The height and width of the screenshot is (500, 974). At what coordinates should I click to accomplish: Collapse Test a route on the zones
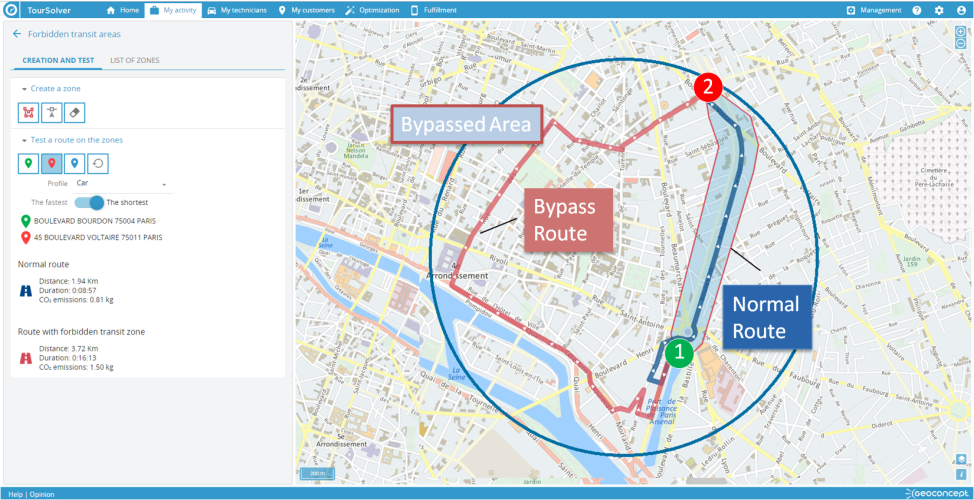[23, 140]
